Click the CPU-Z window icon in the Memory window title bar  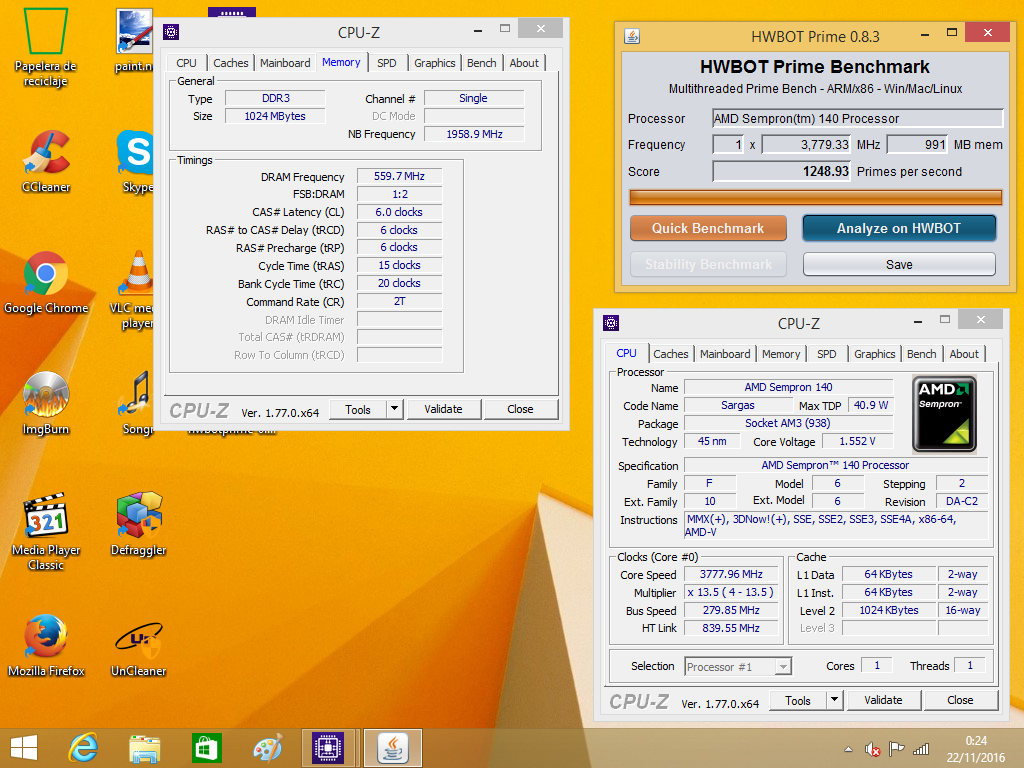tap(171, 32)
